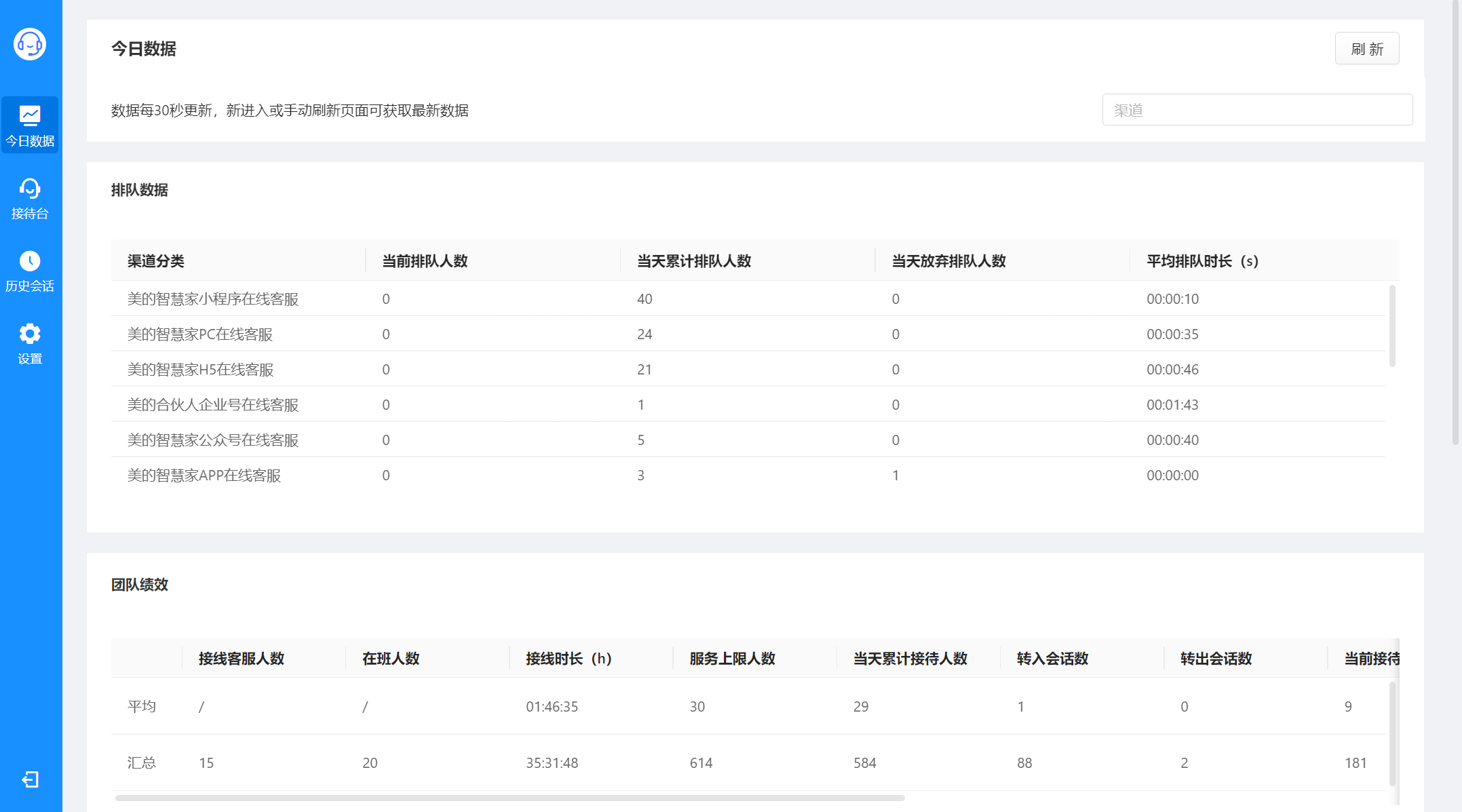Select the 美的智慧家PC在线客服 row

[748, 334]
